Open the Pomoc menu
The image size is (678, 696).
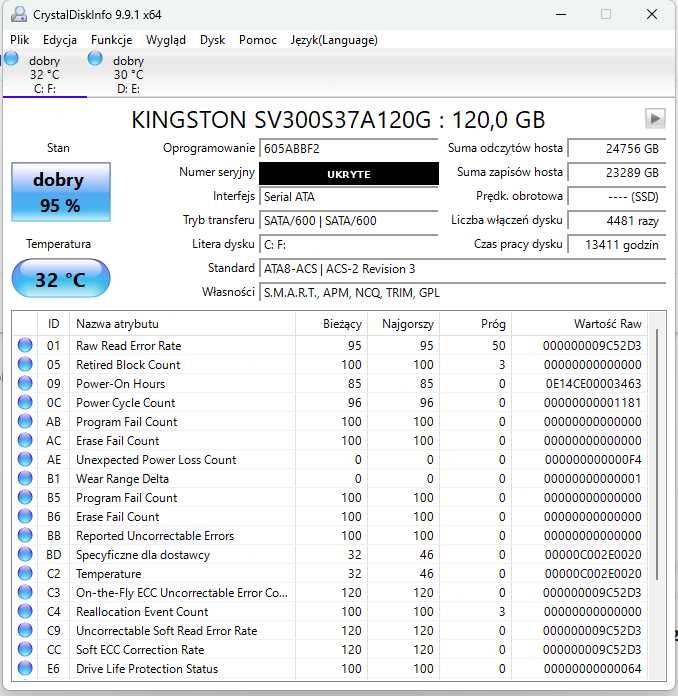coord(258,40)
